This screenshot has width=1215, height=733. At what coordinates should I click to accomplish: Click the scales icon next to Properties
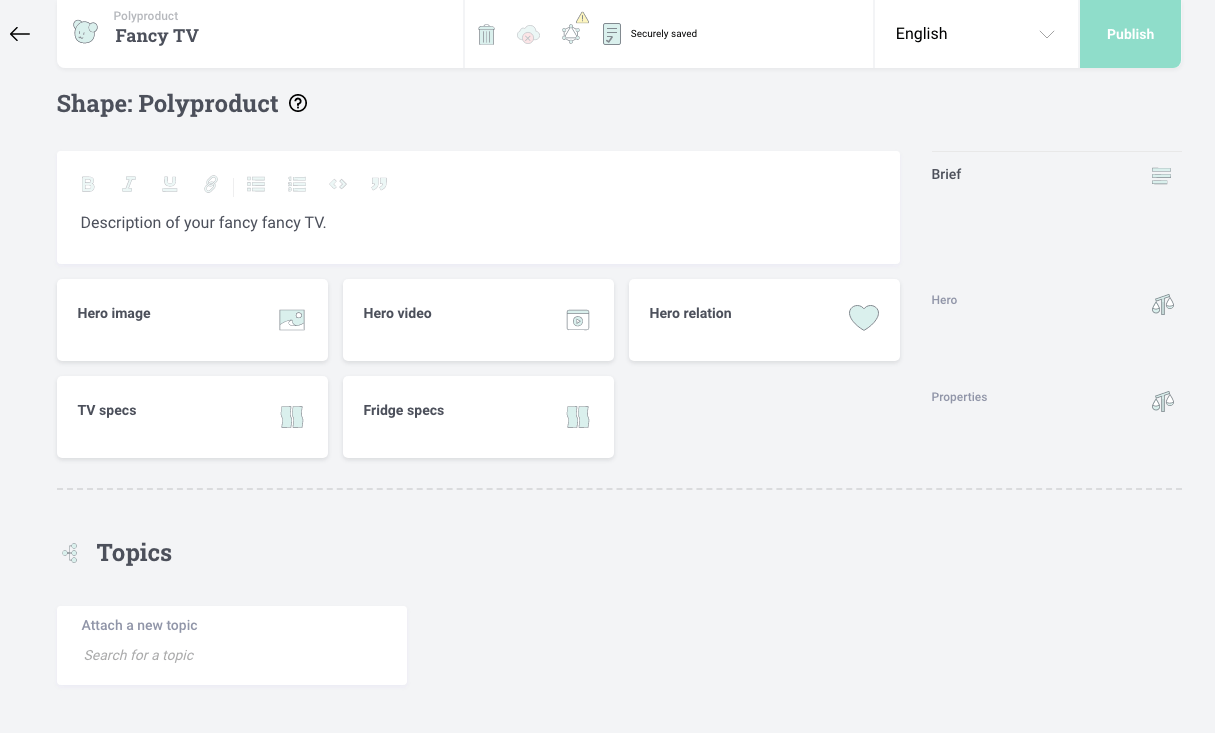click(x=1162, y=401)
